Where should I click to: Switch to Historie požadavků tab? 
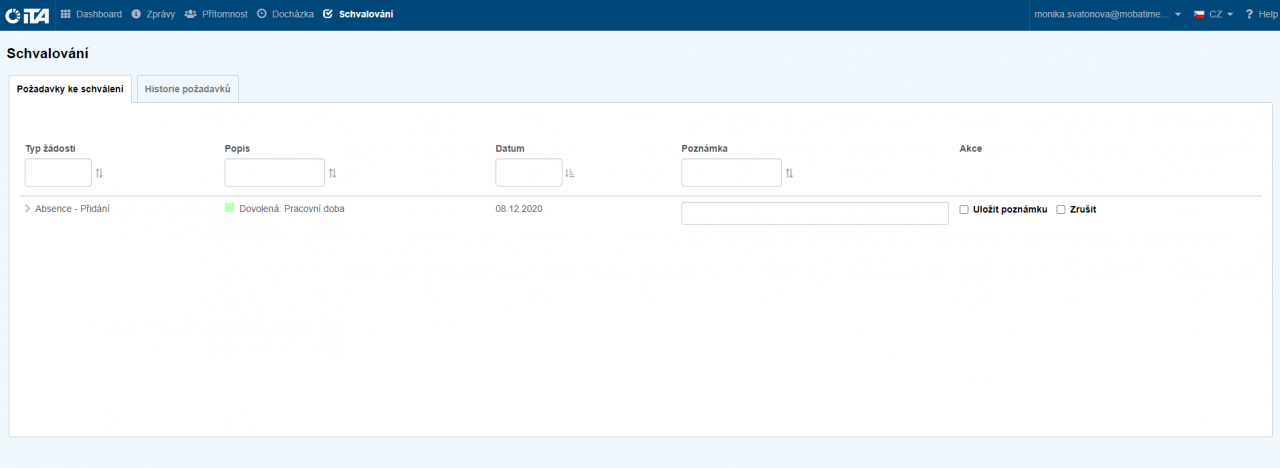tap(188, 89)
